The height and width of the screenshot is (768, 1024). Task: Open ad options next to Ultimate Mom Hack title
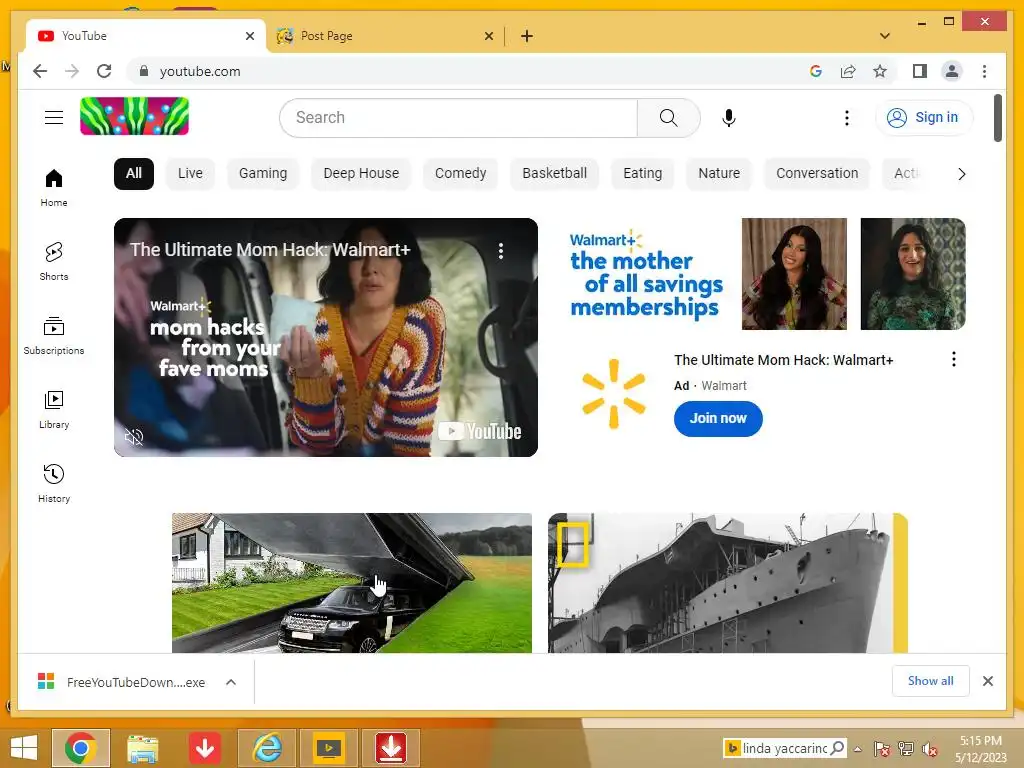953,359
